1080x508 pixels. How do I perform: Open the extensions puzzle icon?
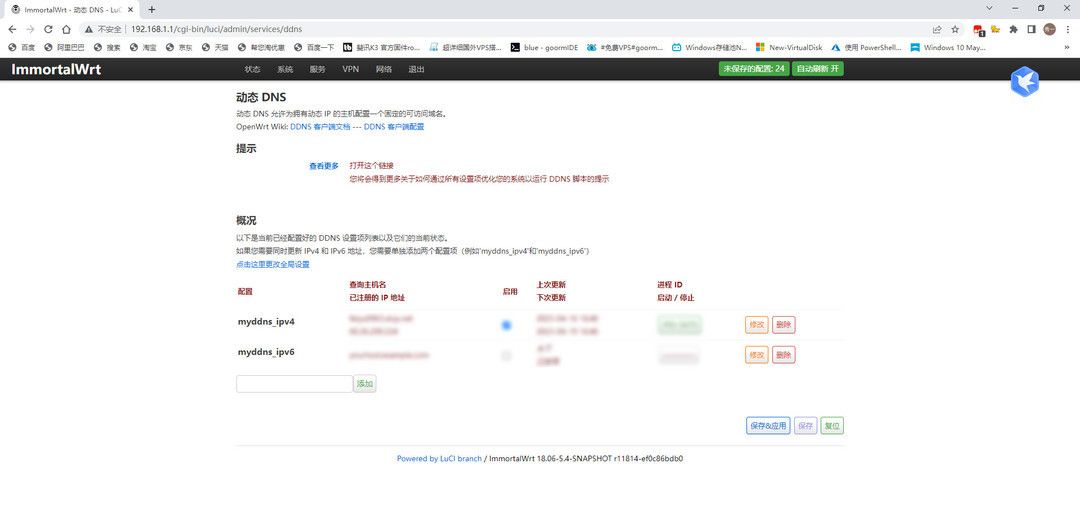(x=1013, y=30)
